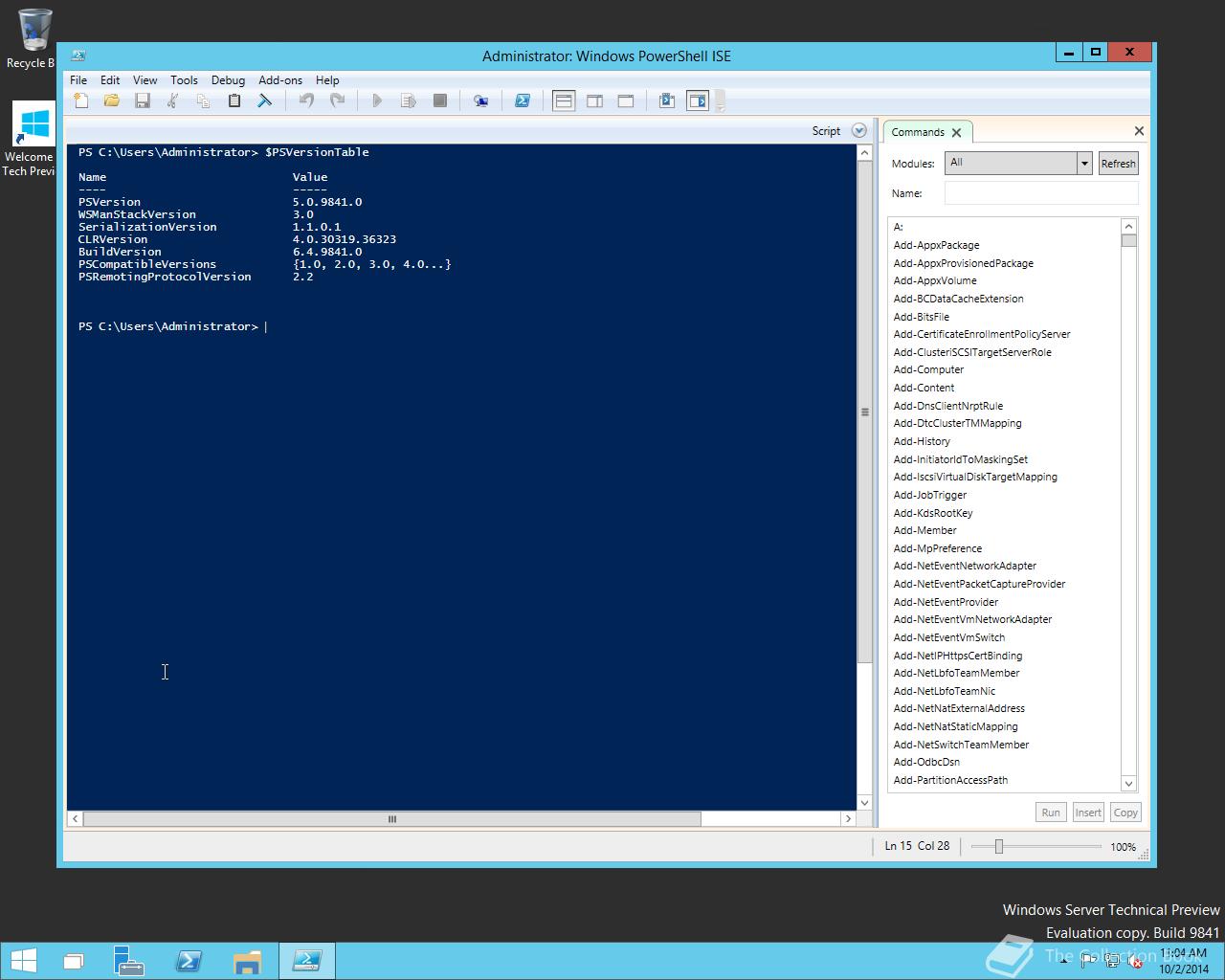
Task: Cut selection with scissors icon
Action: click(173, 100)
